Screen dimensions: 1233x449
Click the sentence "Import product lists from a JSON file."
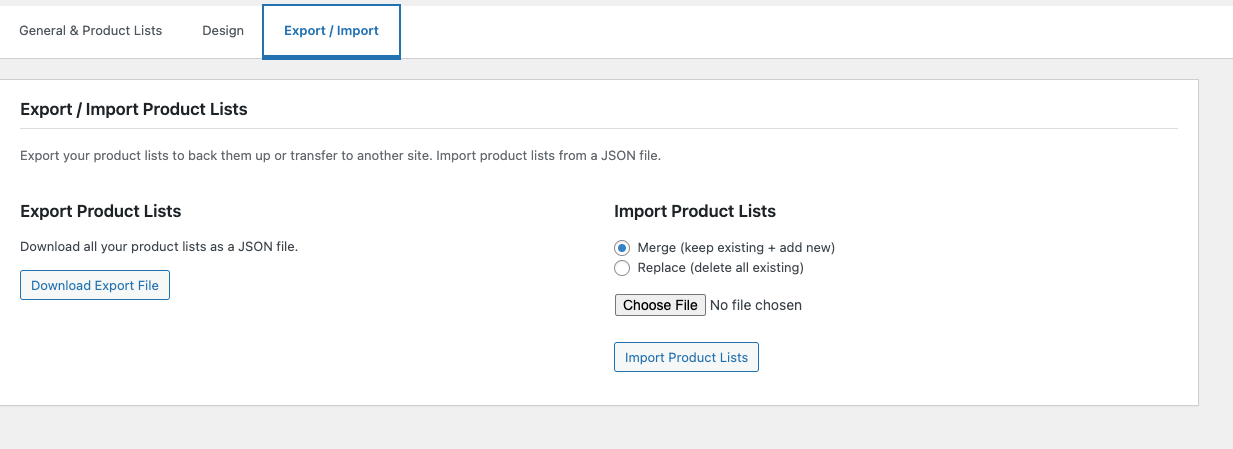pyautogui.click(x=549, y=156)
